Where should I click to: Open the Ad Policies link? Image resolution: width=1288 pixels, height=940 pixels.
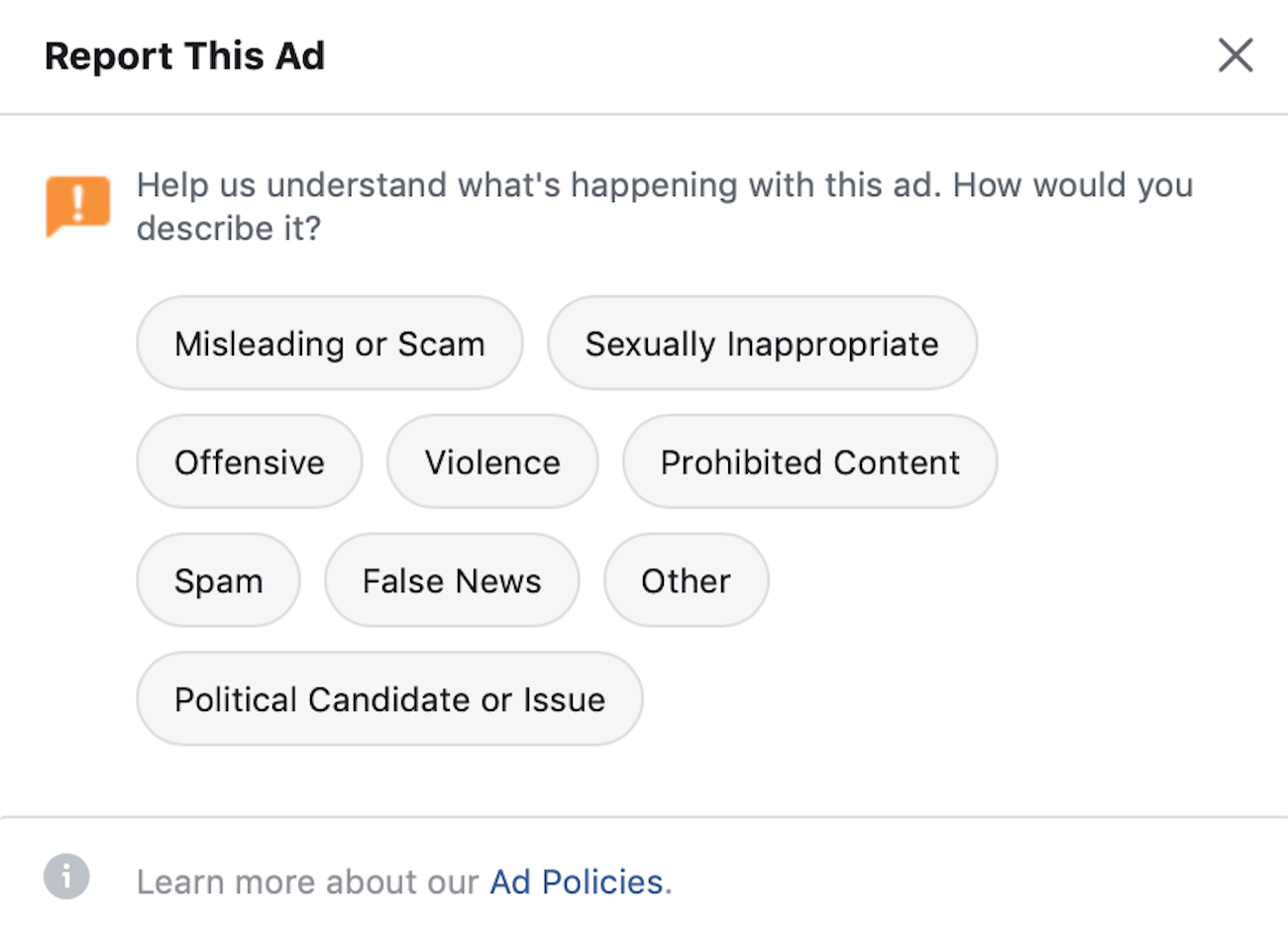577,882
